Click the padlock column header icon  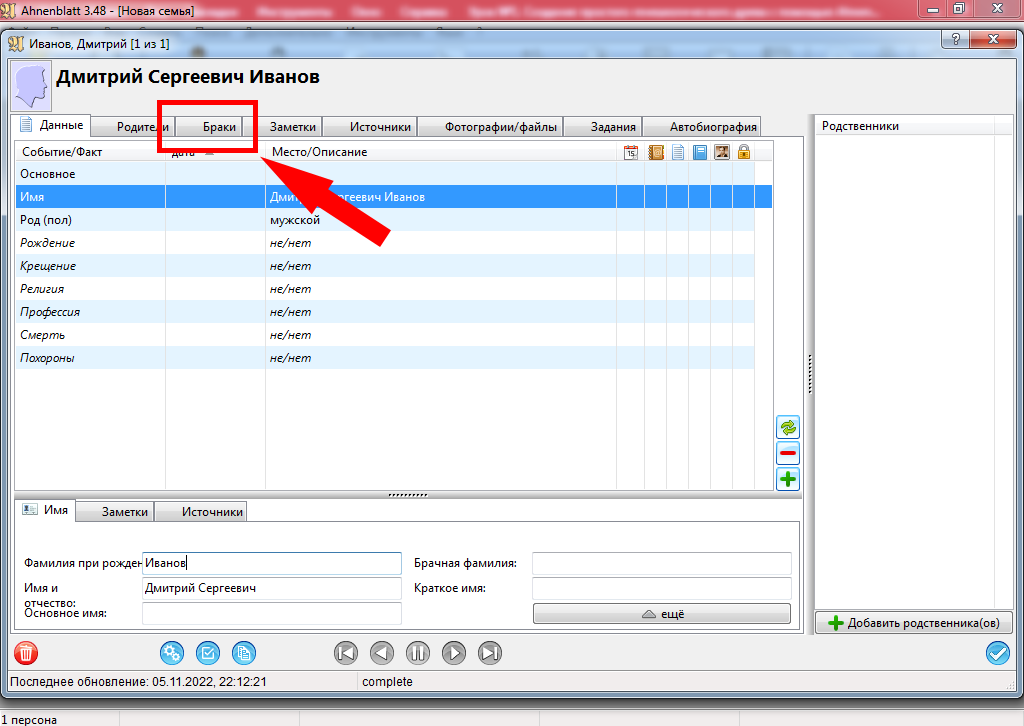tap(744, 152)
